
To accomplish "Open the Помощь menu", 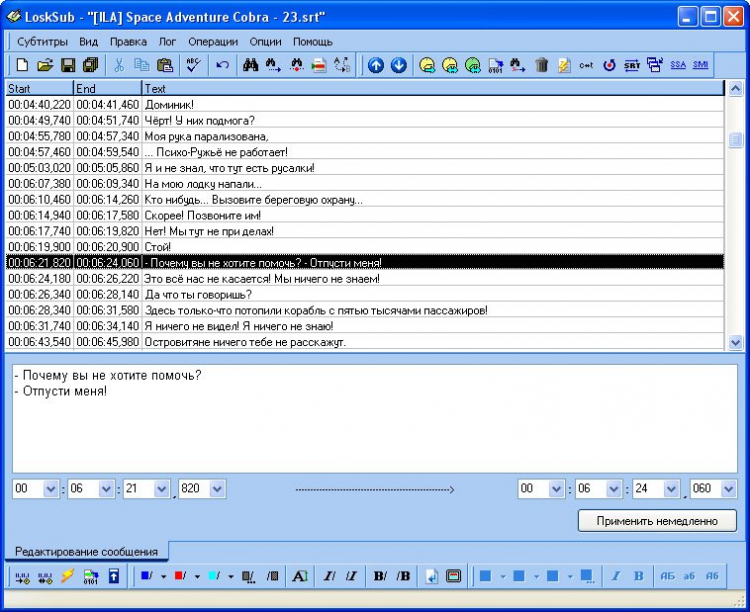I will tap(313, 42).
